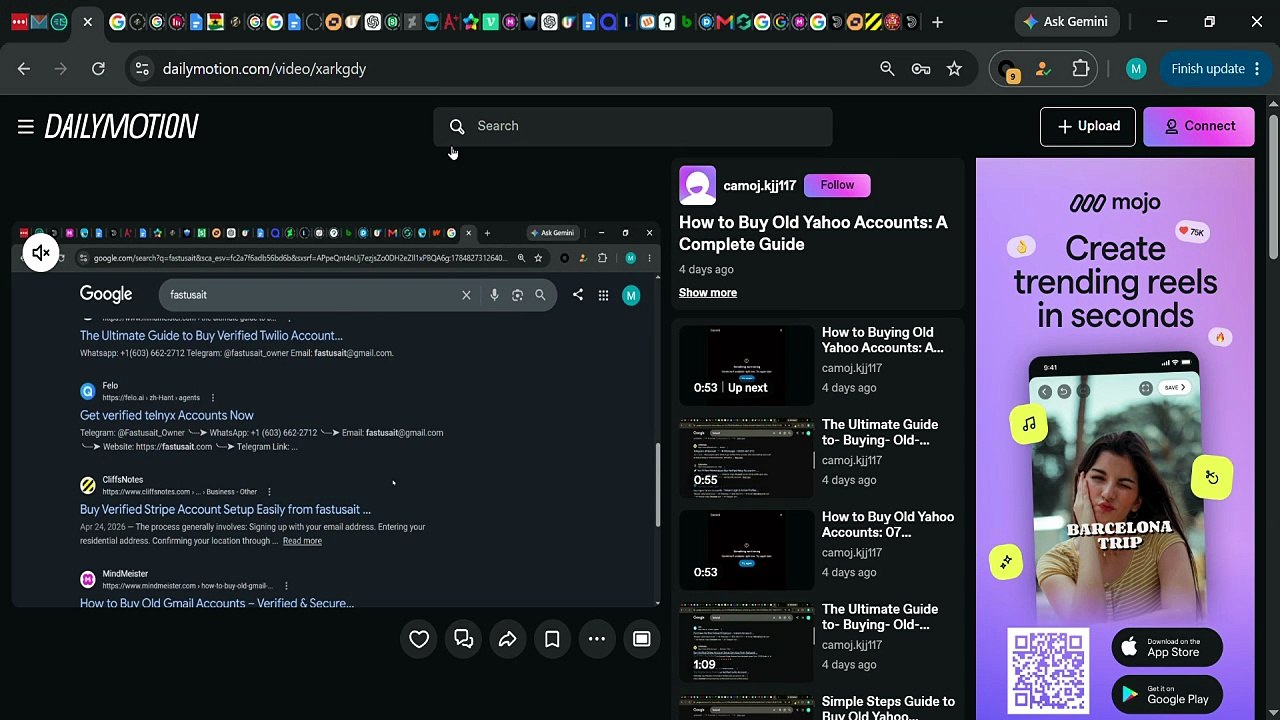The height and width of the screenshot is (720, 1280).
Task: Go to the Dailymotion home logo
Action: click(121, 126)
